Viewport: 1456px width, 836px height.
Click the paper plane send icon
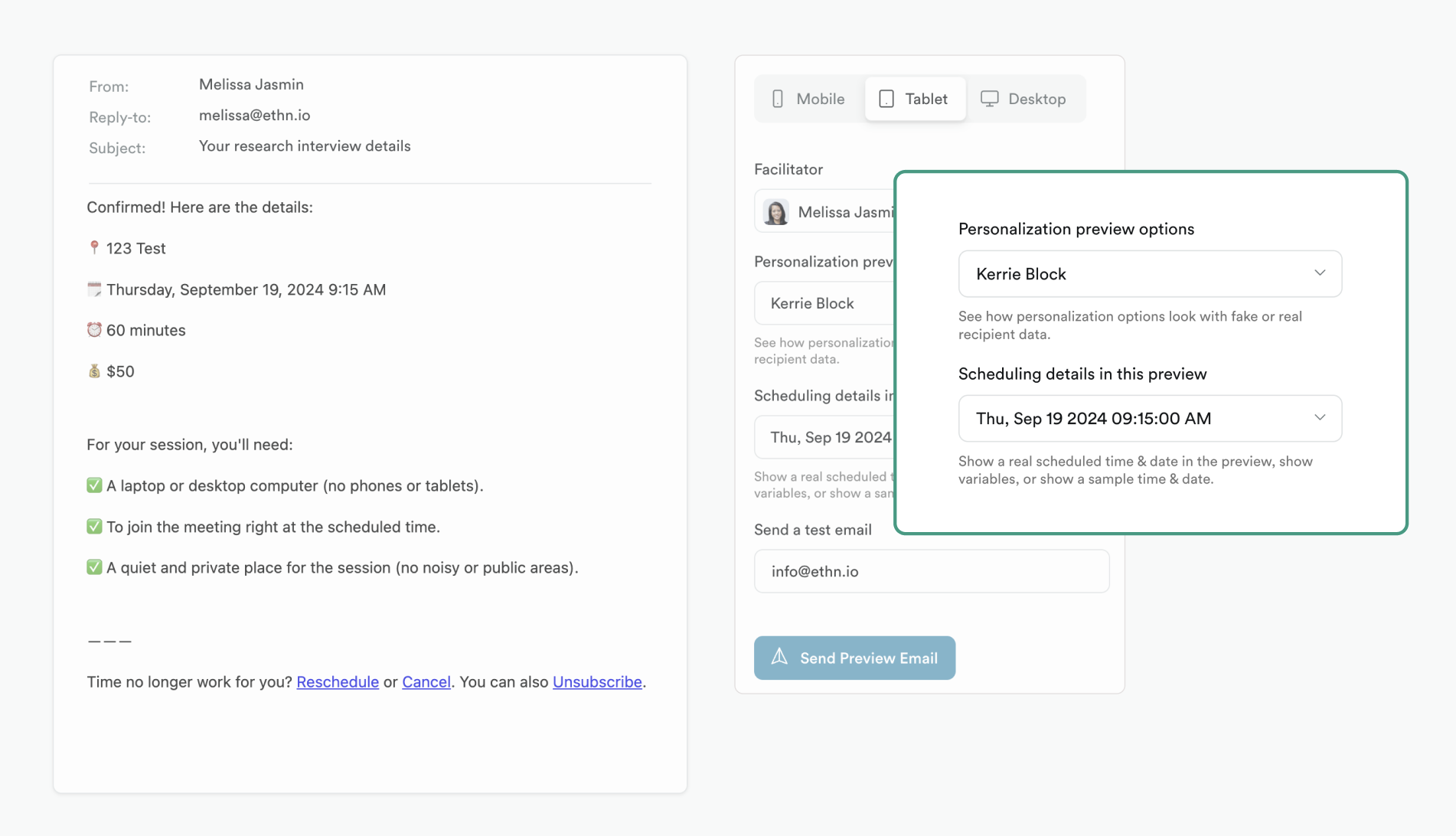(x=779, y=657)
